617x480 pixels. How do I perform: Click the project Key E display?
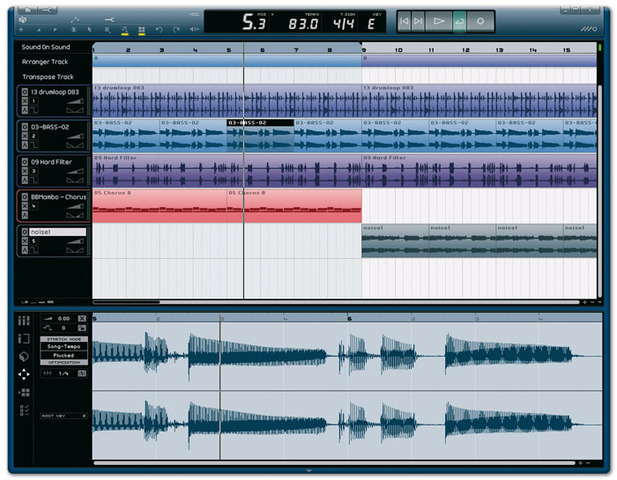click(371, 24)
